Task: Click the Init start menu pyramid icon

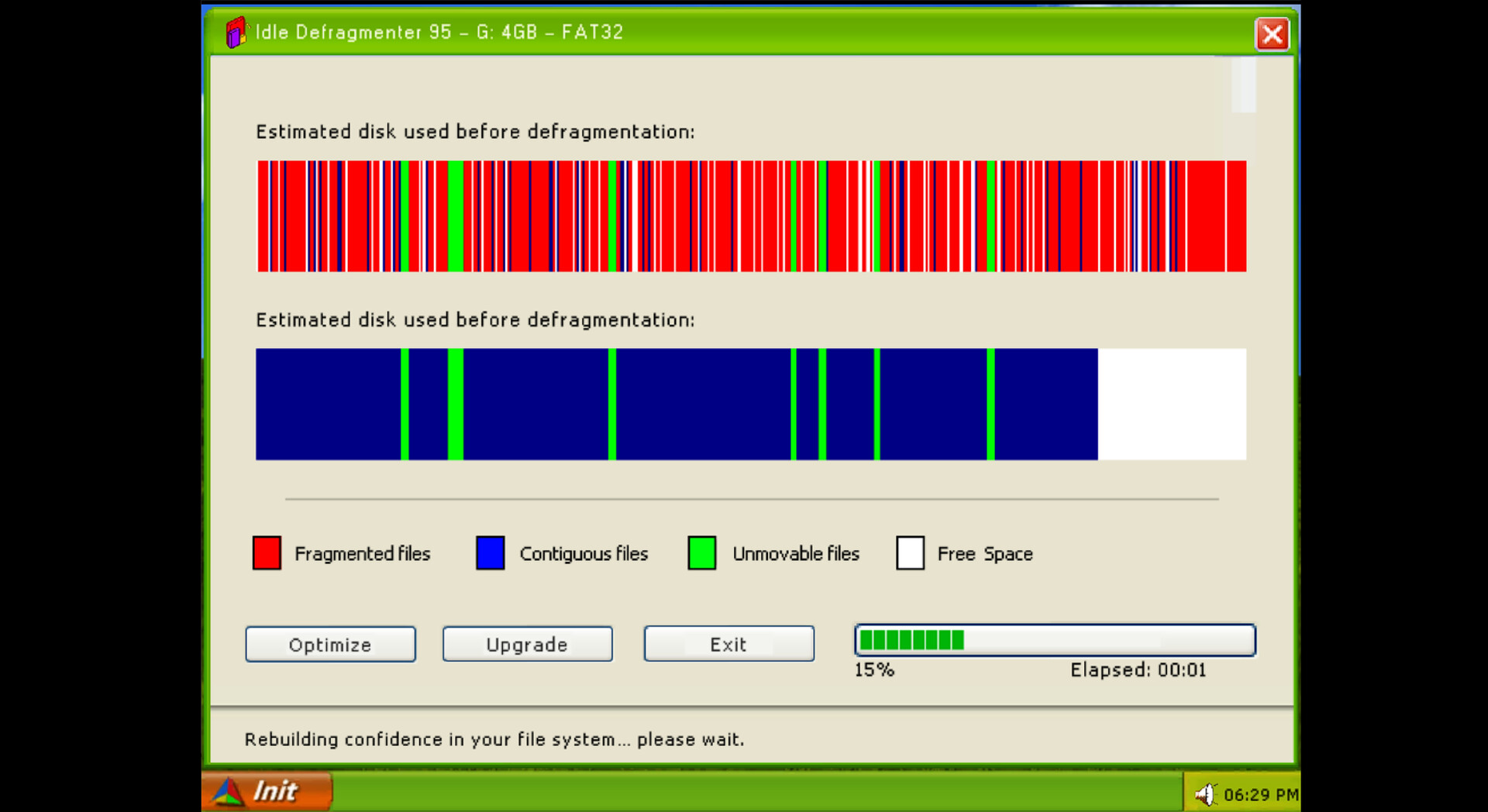Action: pos(226,790)
